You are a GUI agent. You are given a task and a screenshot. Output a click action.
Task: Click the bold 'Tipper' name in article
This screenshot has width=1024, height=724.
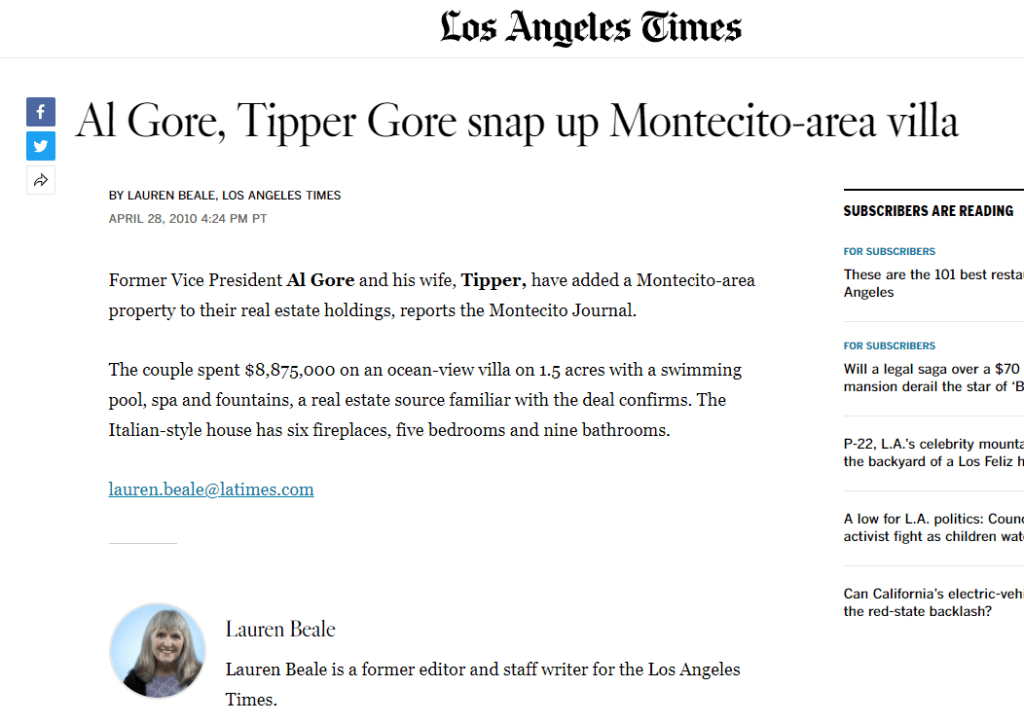pyautogui.click(x=493, y=280)
